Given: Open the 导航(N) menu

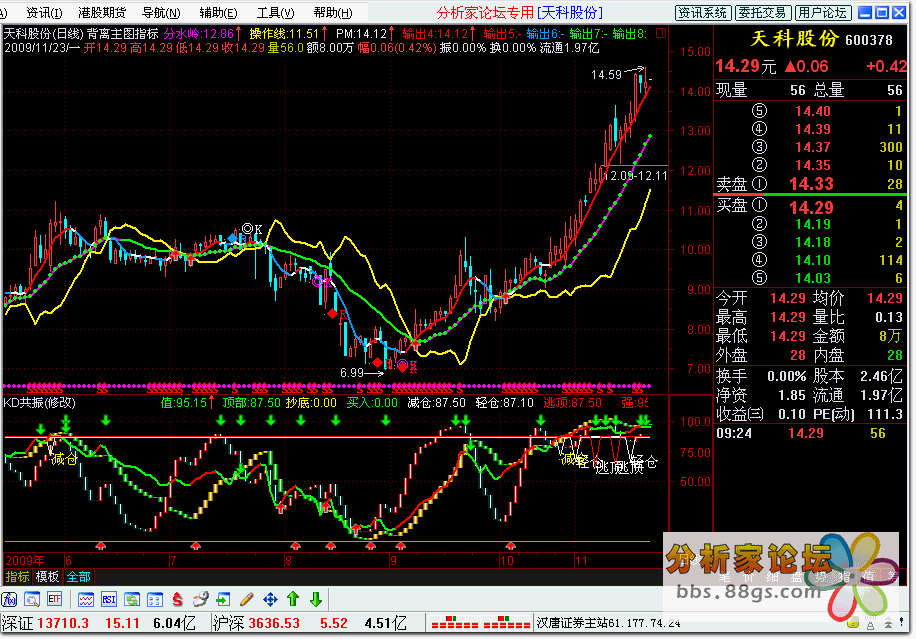Looking at the screenshot, I should [161, 13].
